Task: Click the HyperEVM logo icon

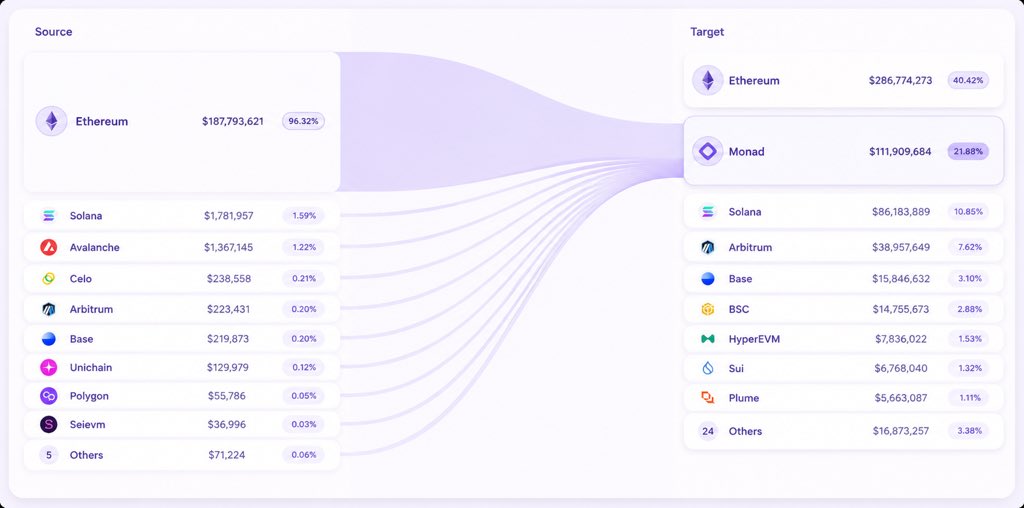Action: pos(707,339)
